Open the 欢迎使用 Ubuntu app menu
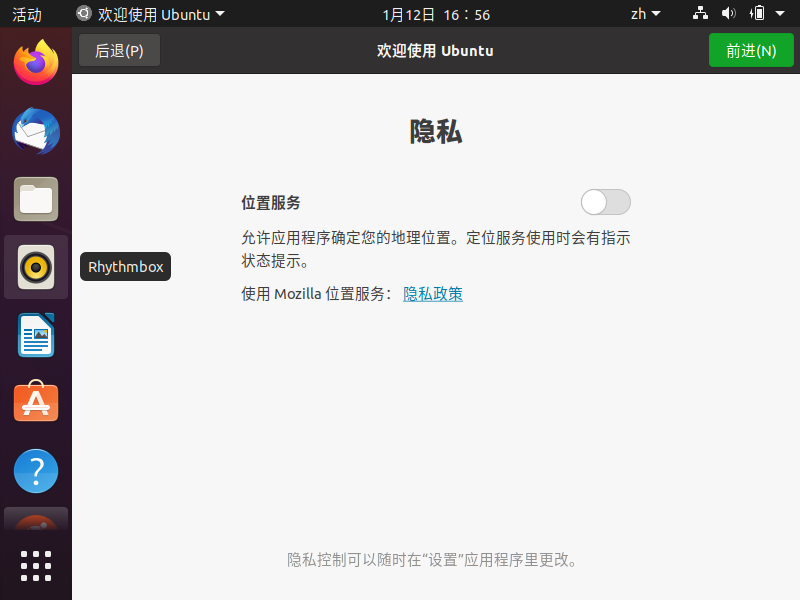This screenshot has height=600, width=800. 151,14
